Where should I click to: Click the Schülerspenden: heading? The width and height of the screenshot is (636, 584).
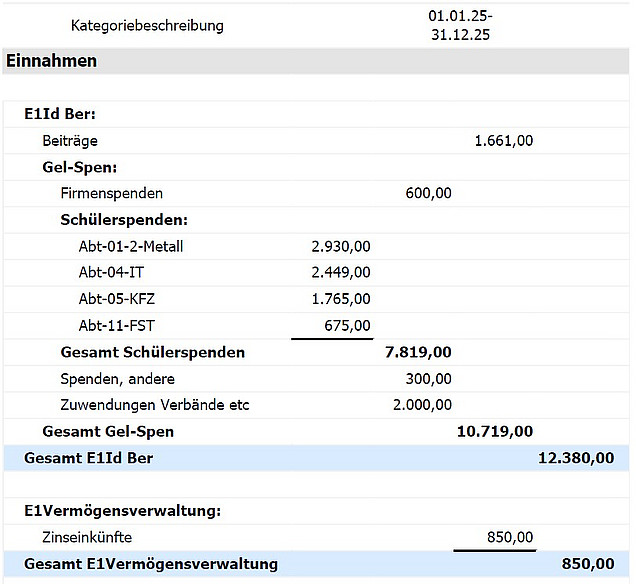124,220
